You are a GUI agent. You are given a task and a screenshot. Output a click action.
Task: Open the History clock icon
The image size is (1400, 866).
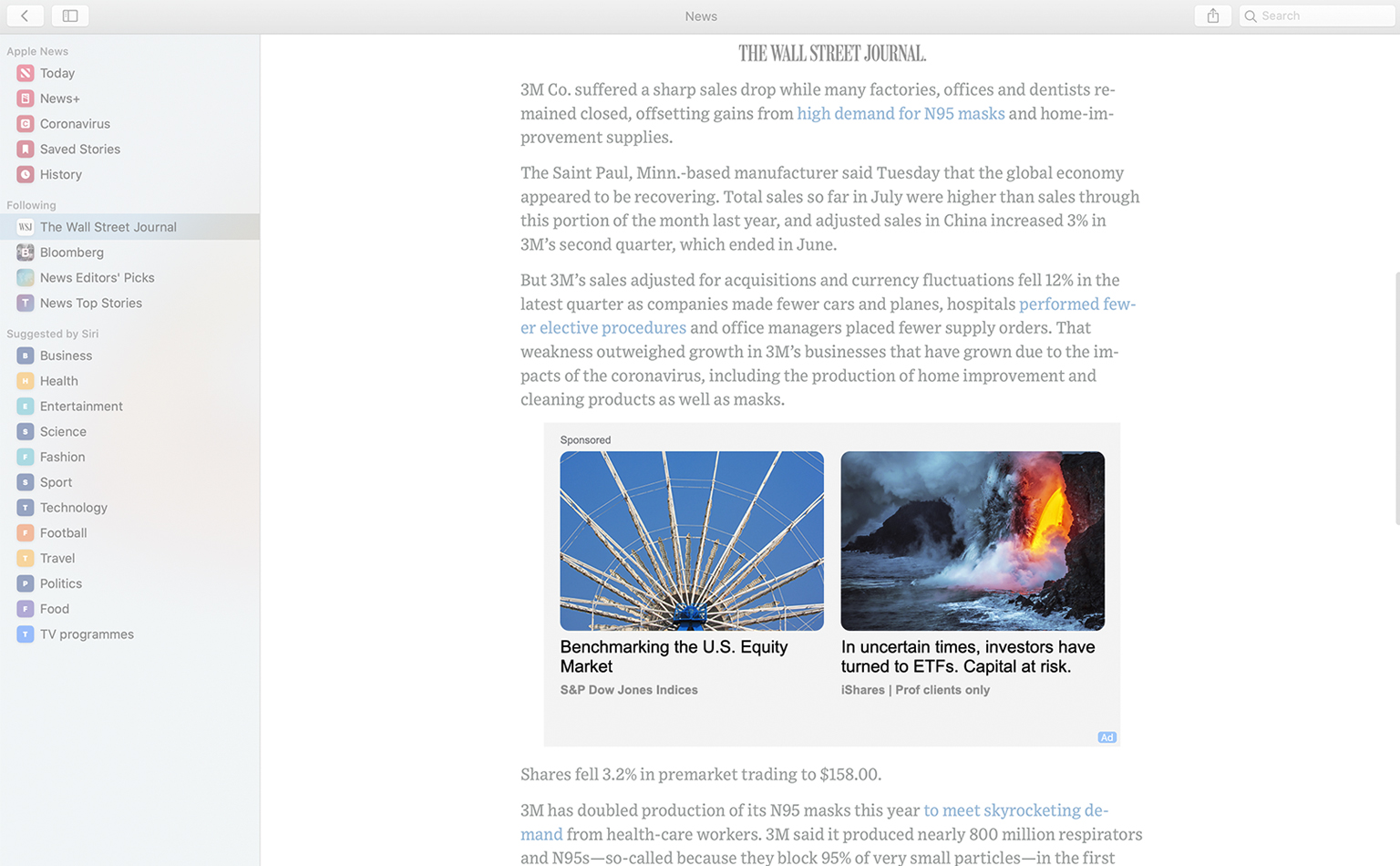point(26,174)
